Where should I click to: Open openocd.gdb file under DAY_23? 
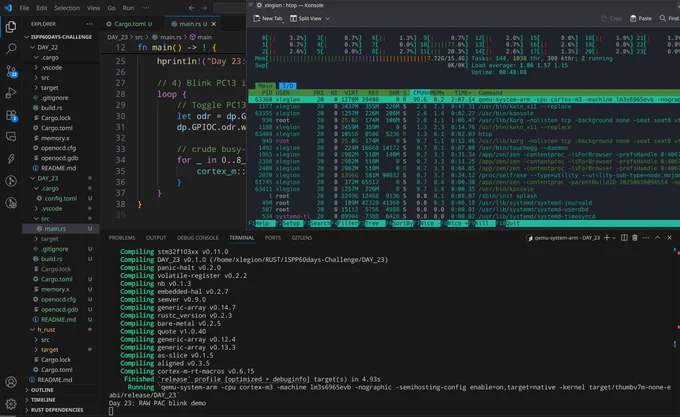59,309
